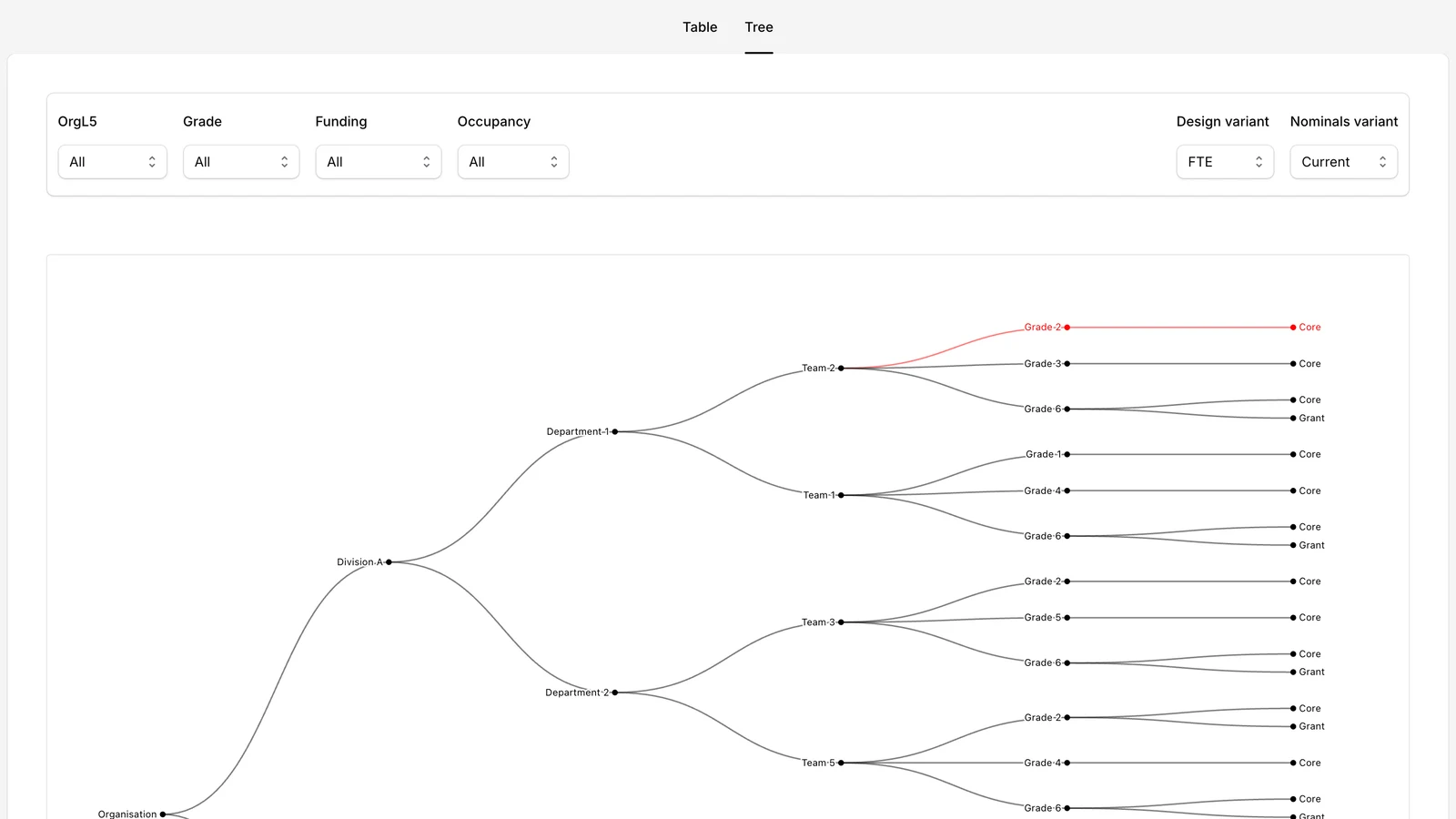
Task: Open the Grade filter dropdown
Action: [x=241, y=162]
